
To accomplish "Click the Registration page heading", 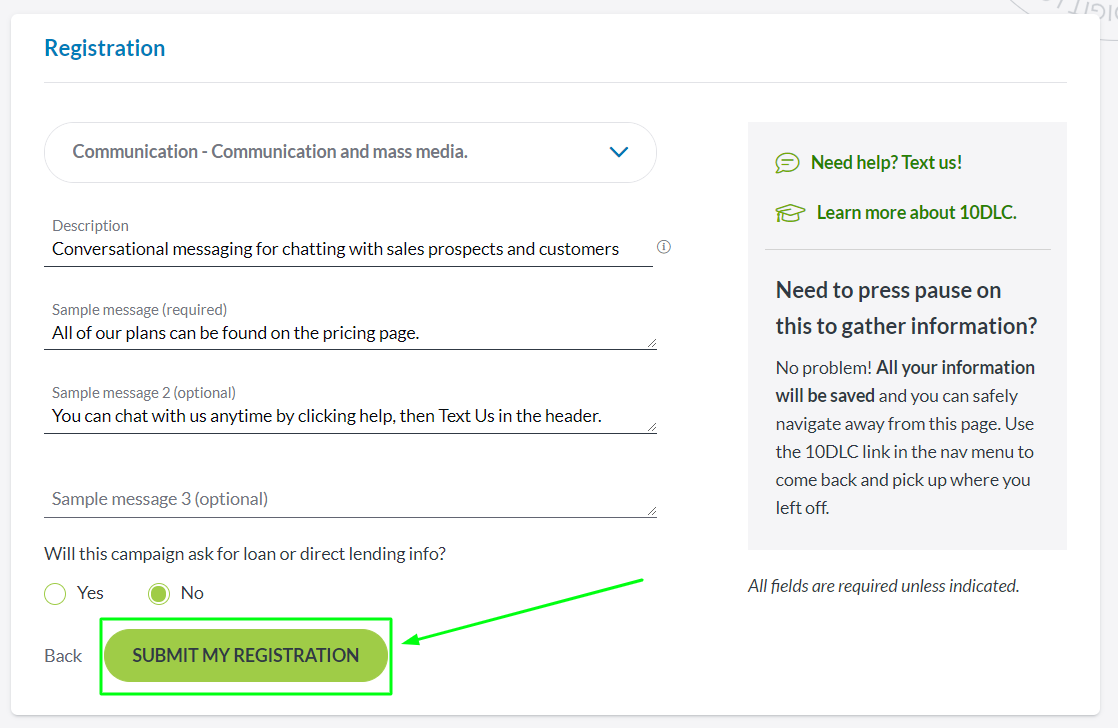I will click(104, 47).
